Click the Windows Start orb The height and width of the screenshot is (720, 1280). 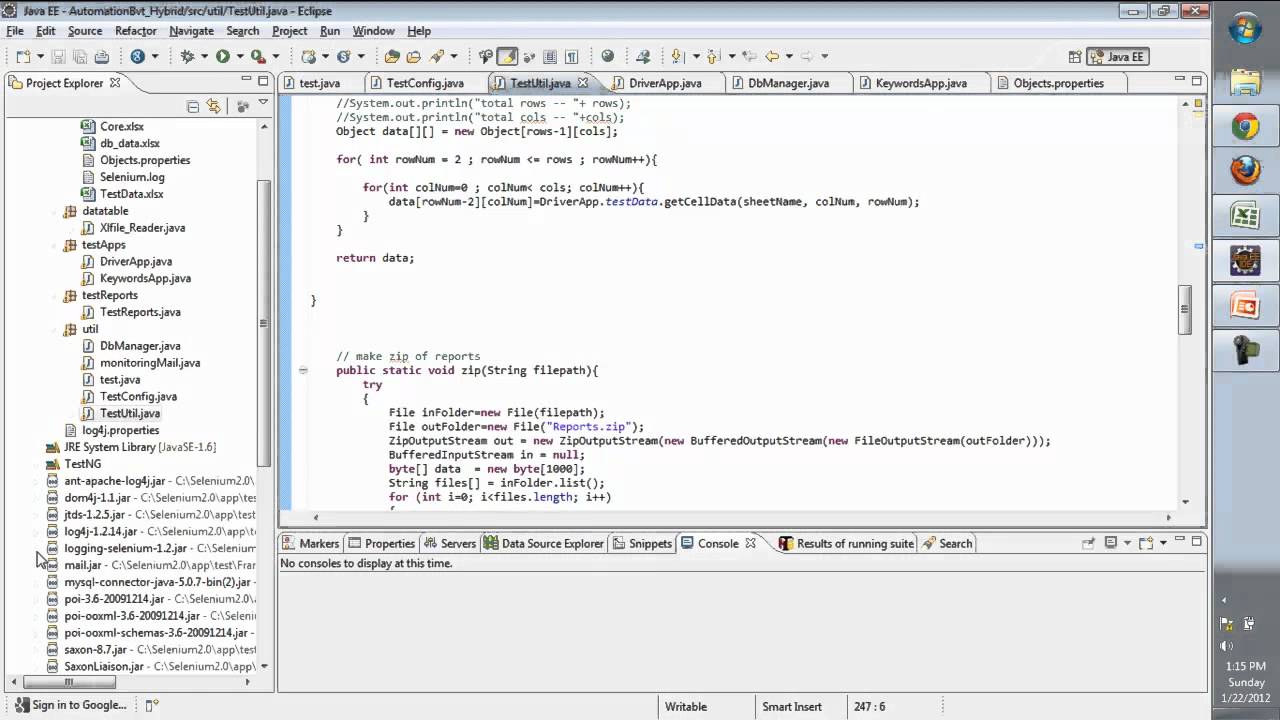1245,30
